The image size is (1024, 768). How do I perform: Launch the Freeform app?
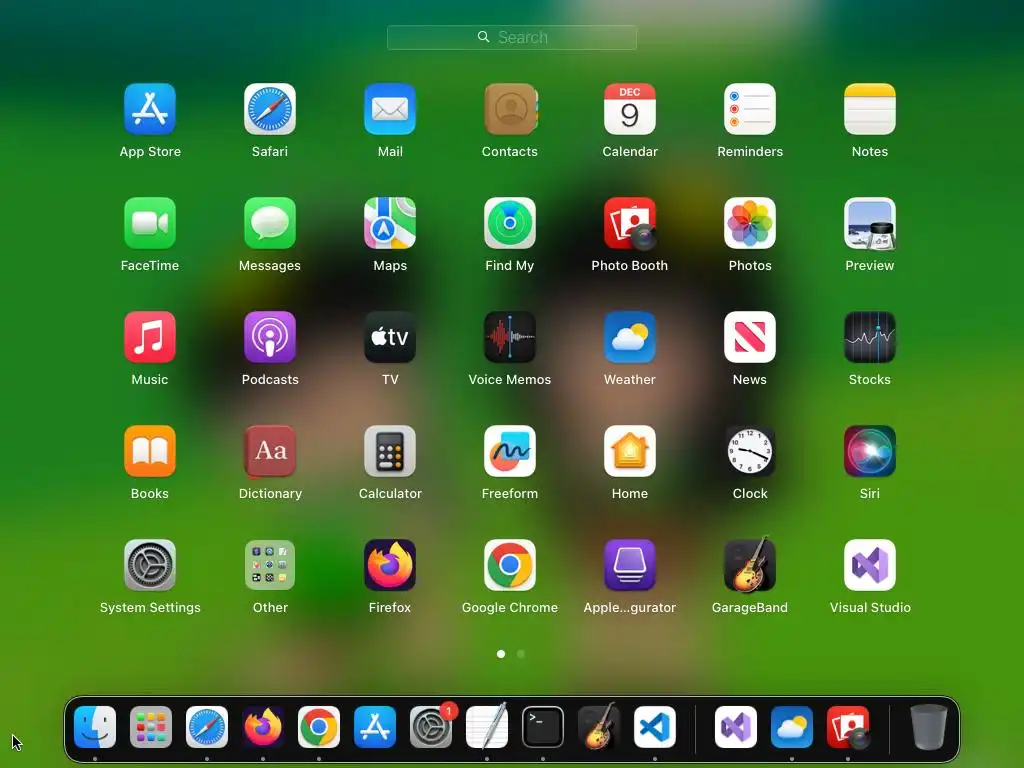(x=510, y=451)
